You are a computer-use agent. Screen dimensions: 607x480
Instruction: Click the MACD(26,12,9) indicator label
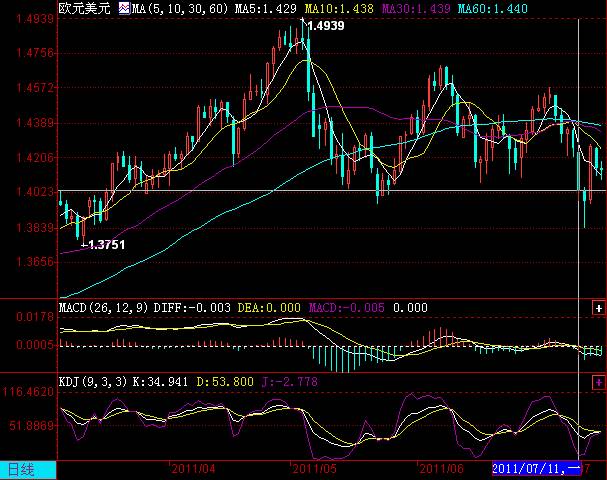103,308
